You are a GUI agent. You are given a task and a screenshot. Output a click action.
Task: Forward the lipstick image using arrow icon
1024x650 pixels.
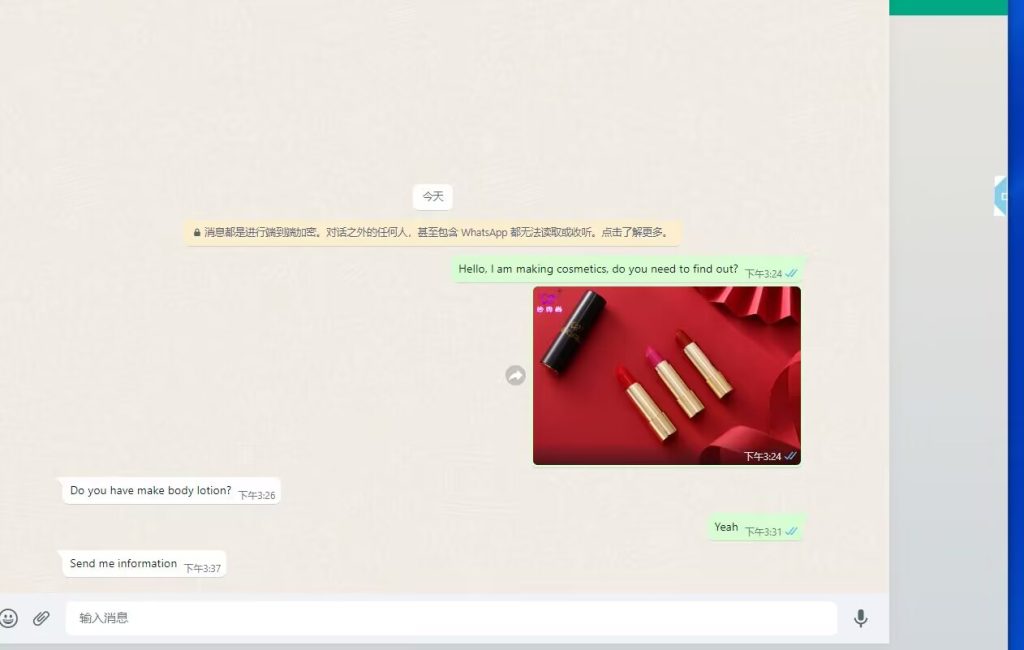[x=515, y=375]
